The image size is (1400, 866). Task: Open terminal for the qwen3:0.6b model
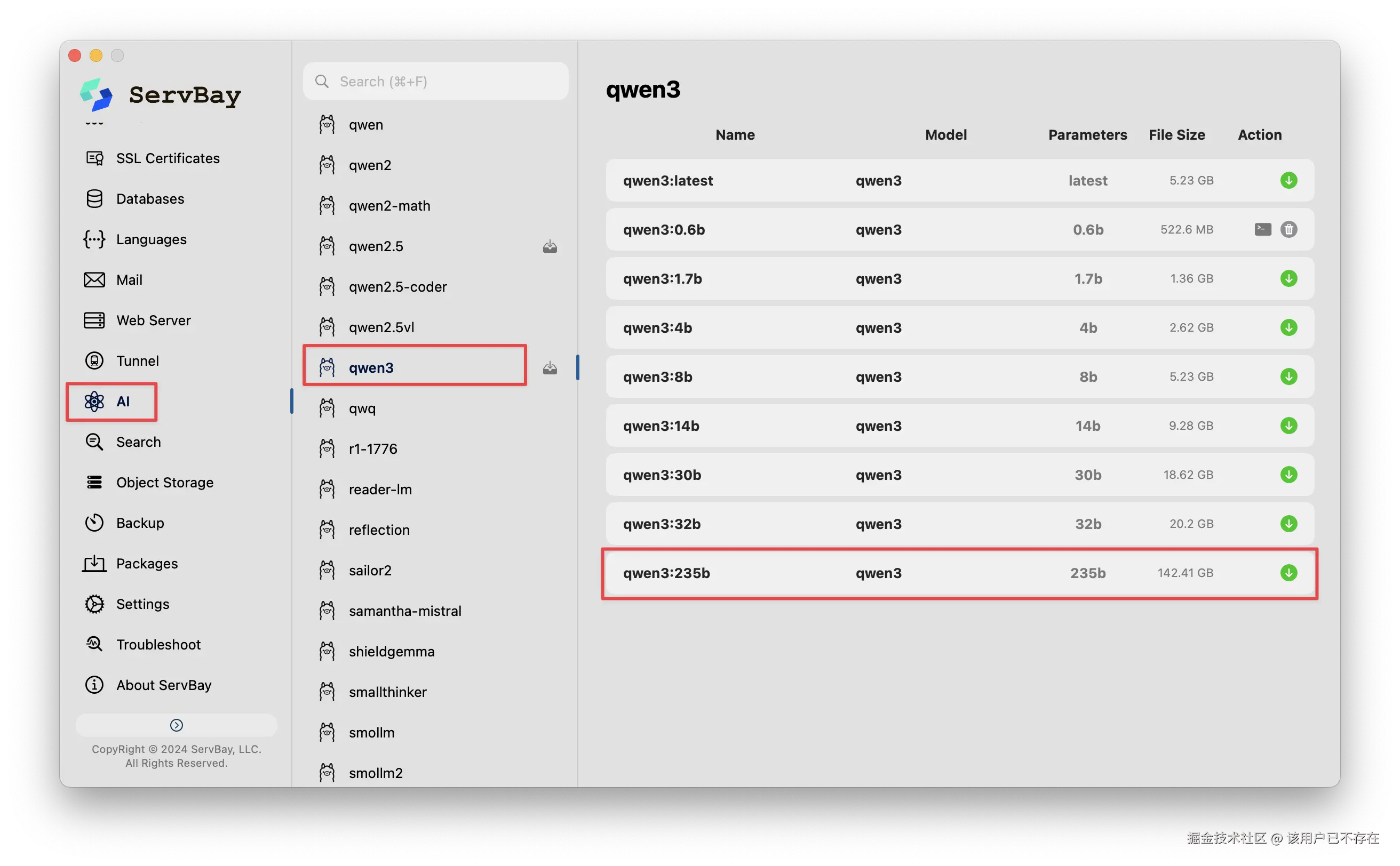click(x=1262, y=229)
